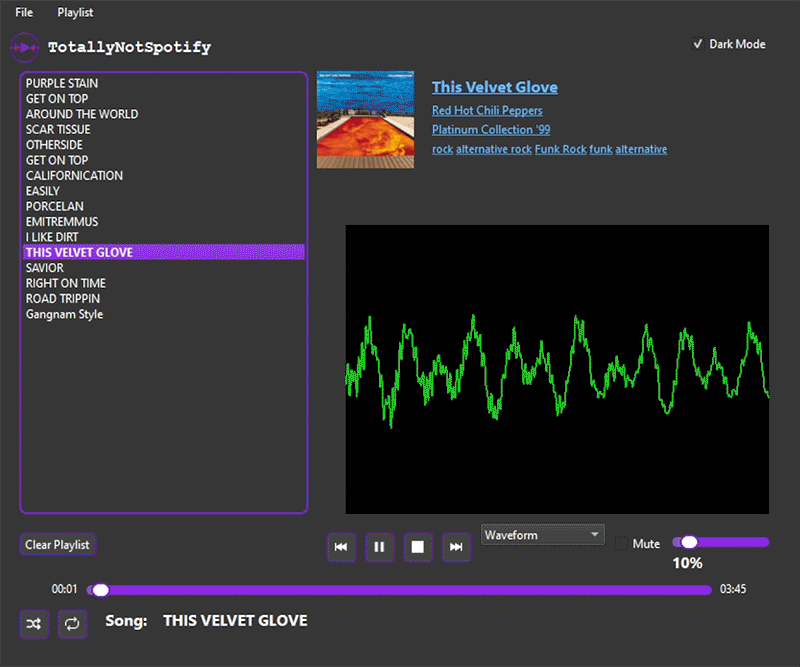Stop playback of This Velvet Glove

[x=418, y=547]
